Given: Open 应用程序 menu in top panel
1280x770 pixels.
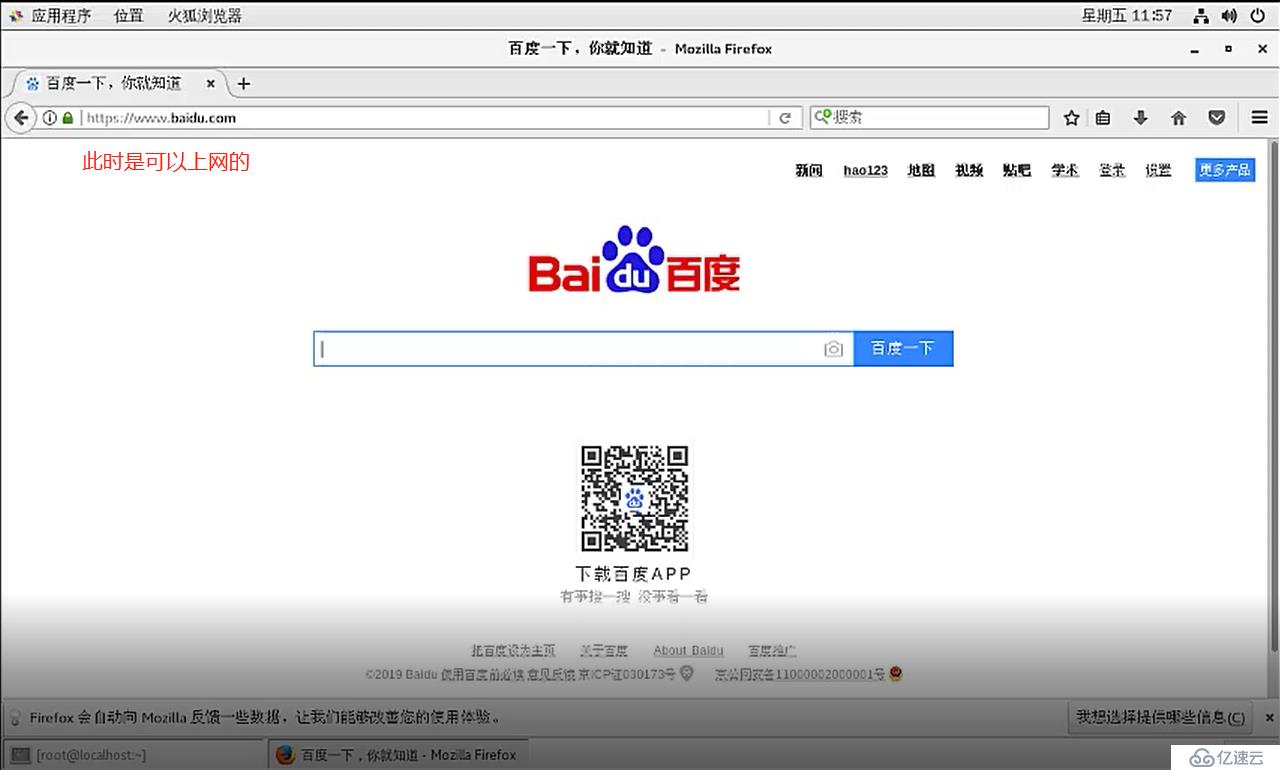Looking at the screenshot, I should pos(61,15).
